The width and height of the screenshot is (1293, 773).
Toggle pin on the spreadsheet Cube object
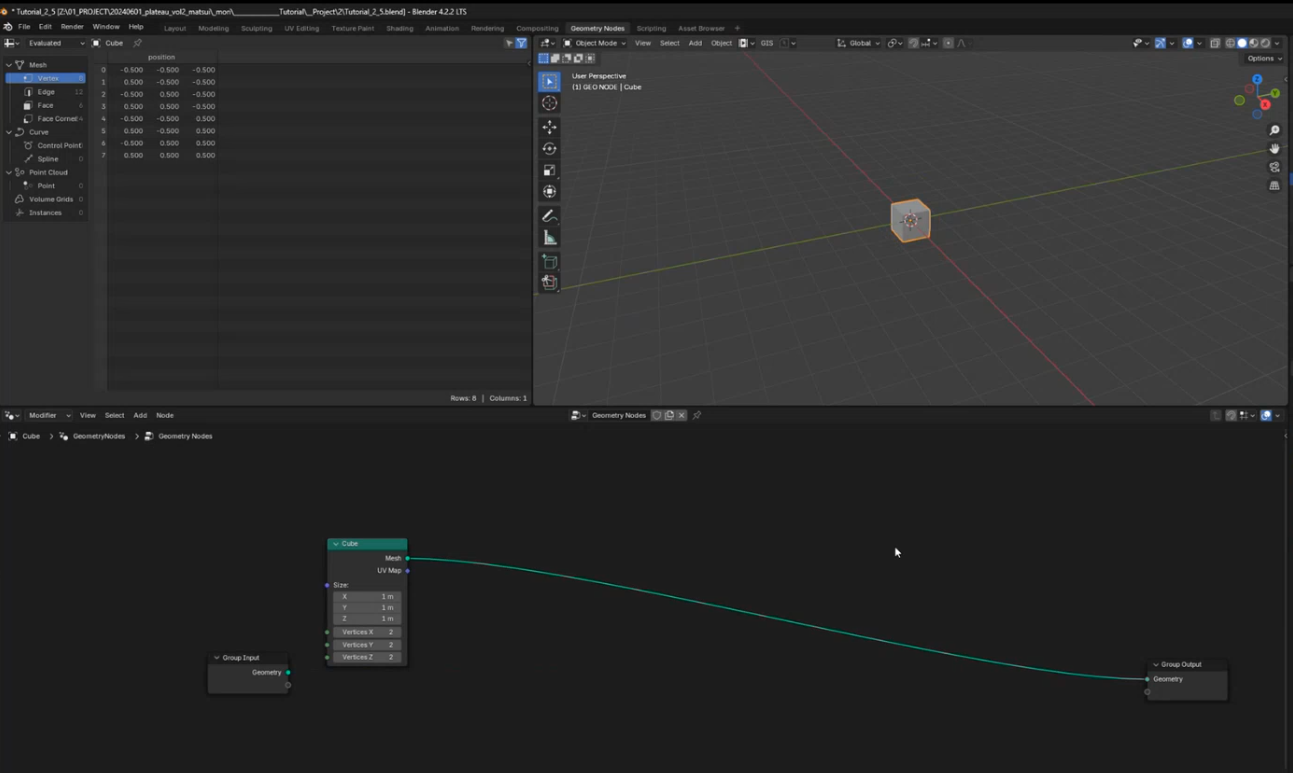pos(138,43)
